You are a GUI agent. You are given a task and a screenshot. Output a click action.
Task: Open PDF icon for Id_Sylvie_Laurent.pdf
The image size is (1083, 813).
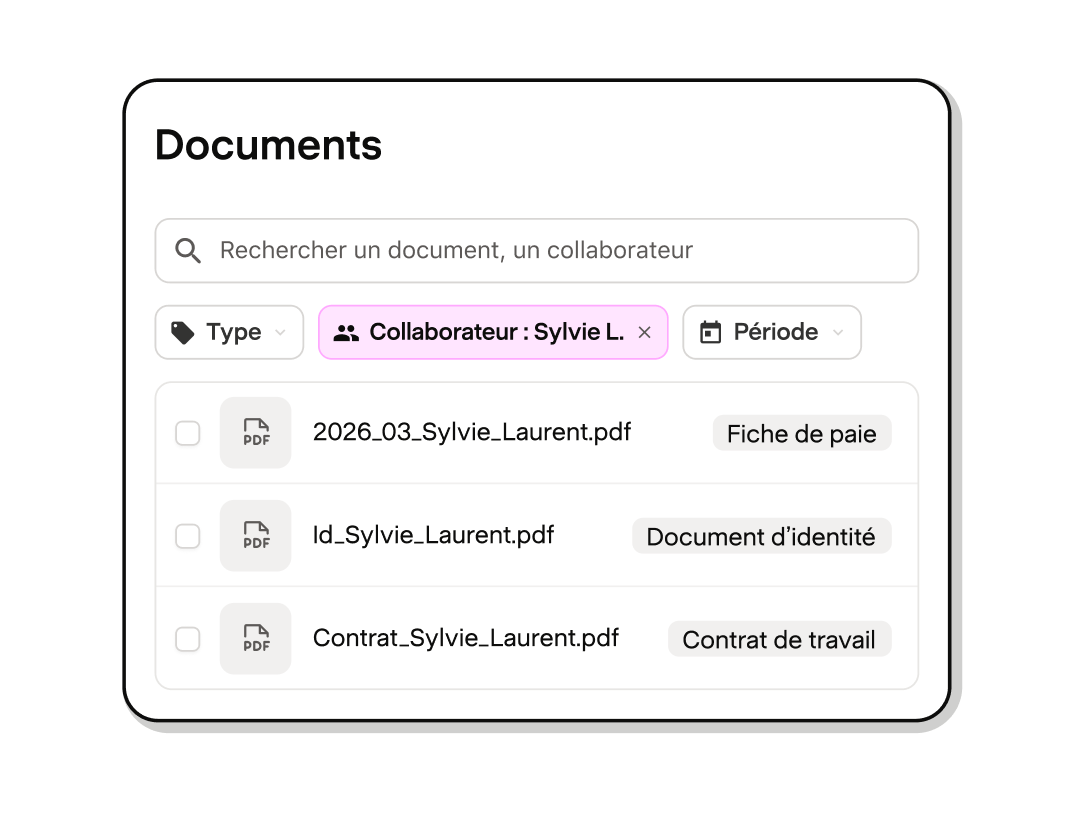coord(256,535)
